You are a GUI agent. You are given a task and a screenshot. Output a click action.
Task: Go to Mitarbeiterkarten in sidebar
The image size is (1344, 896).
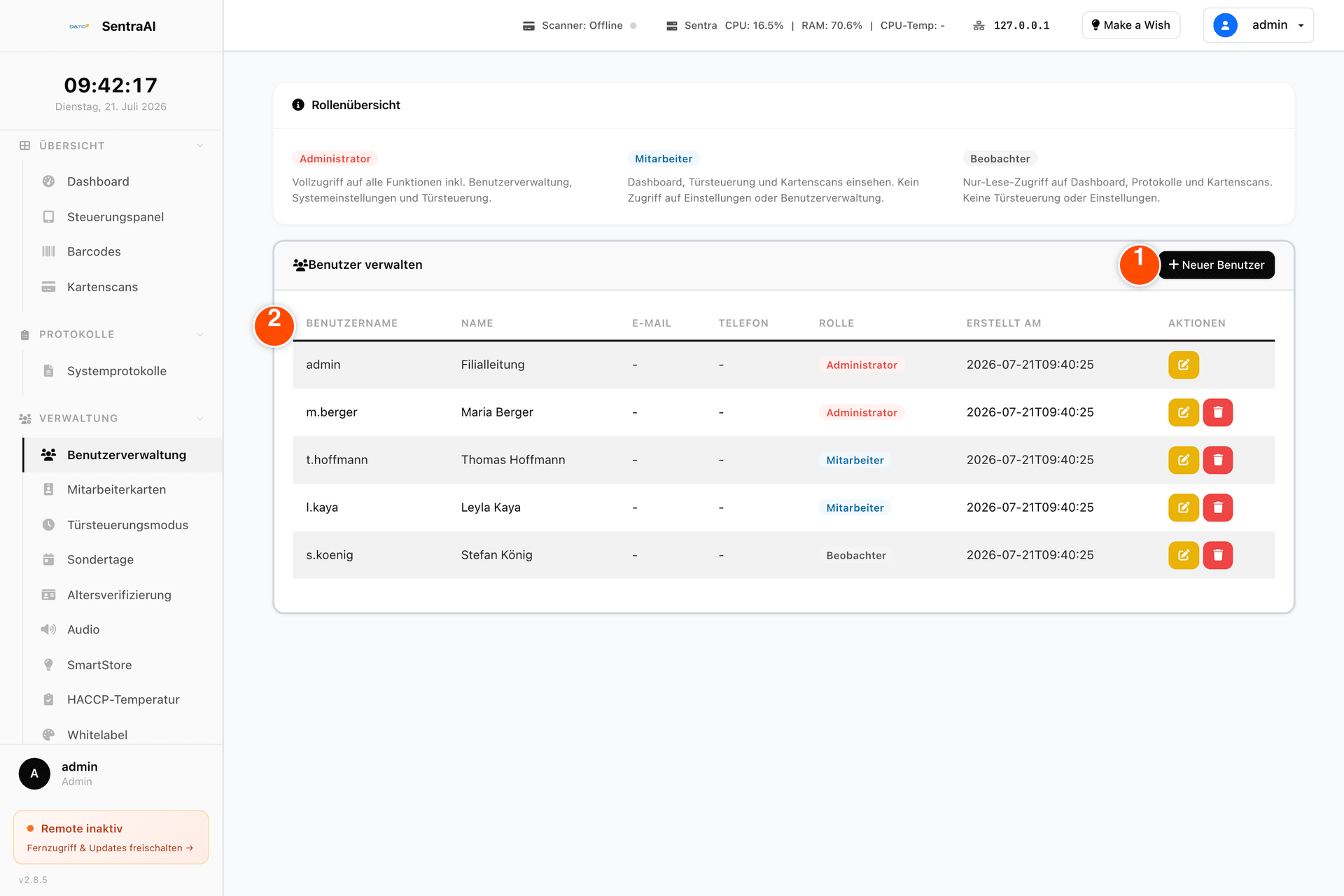[116, 489]
